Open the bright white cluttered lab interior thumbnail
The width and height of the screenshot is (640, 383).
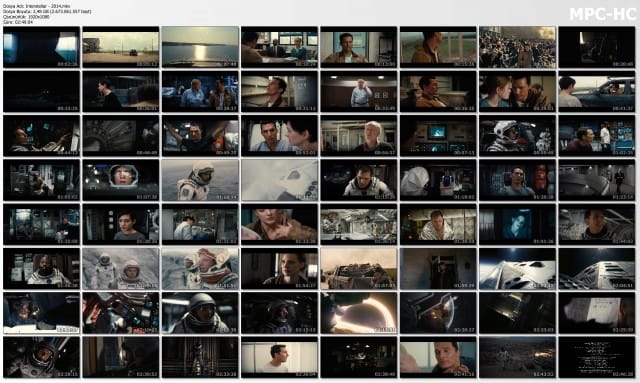(358, 225)
